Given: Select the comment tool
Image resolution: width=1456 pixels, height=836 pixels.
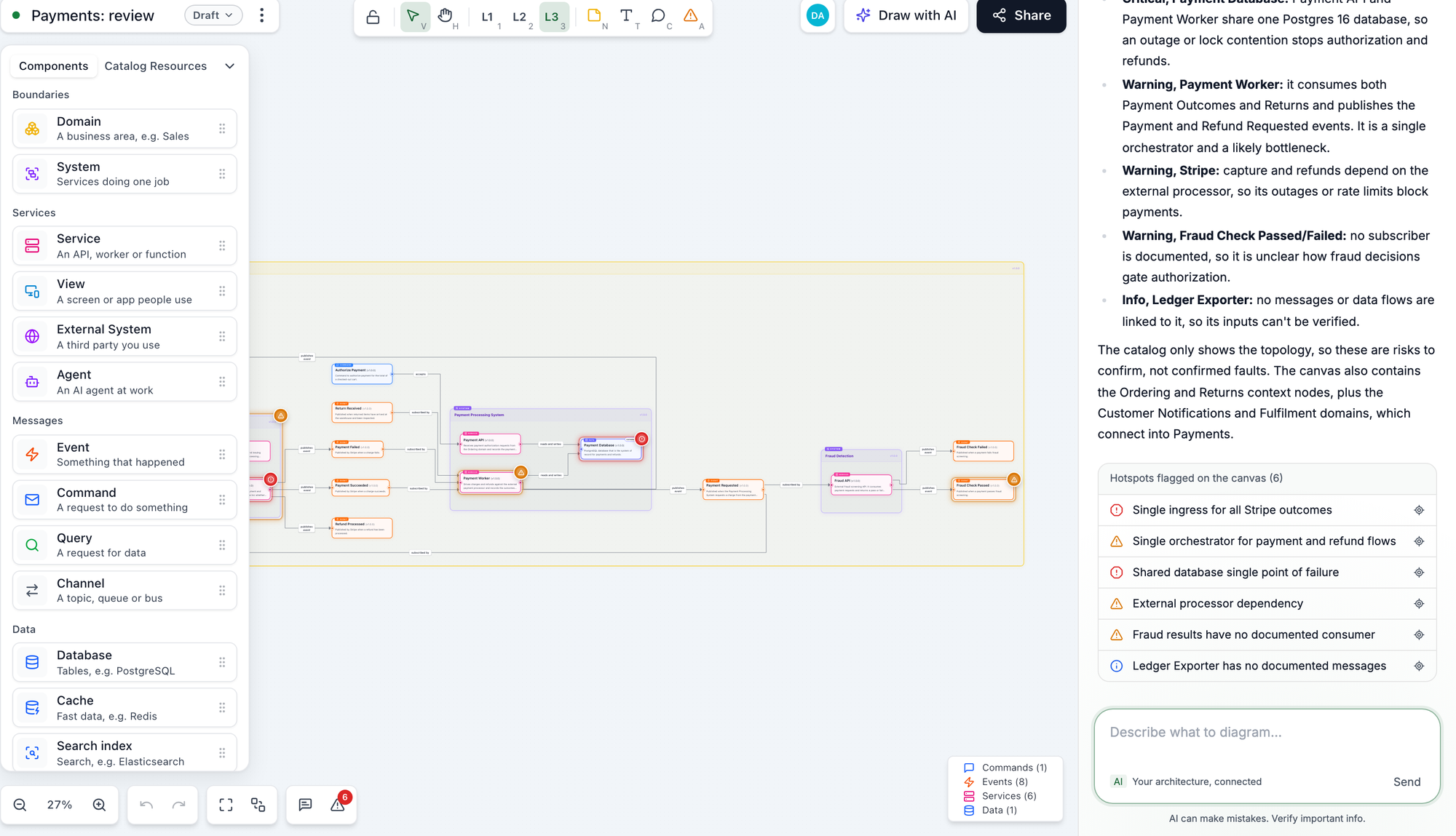Looking at the screenshot, I should 659,16.
